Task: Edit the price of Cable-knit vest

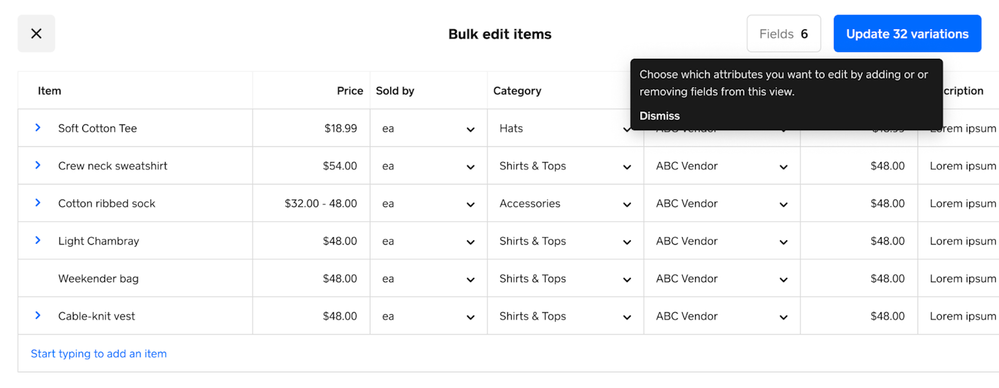Action: click(x=312, y=317)
